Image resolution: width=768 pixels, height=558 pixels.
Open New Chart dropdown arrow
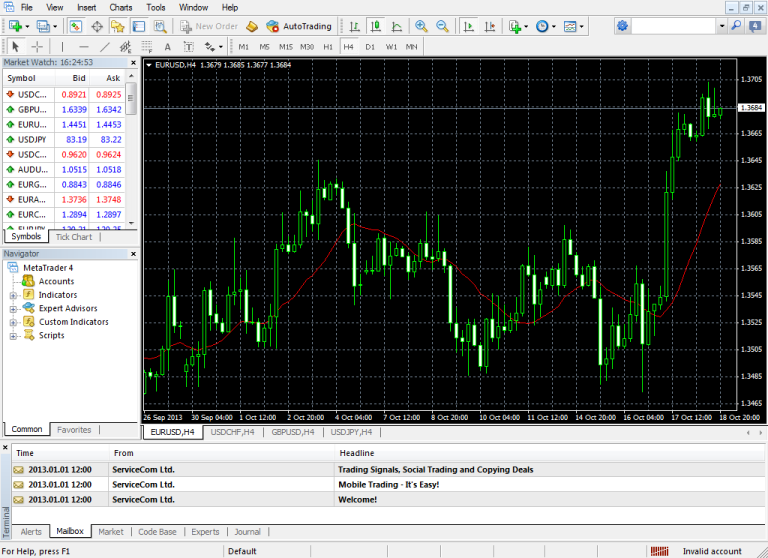tap(27, 26)
